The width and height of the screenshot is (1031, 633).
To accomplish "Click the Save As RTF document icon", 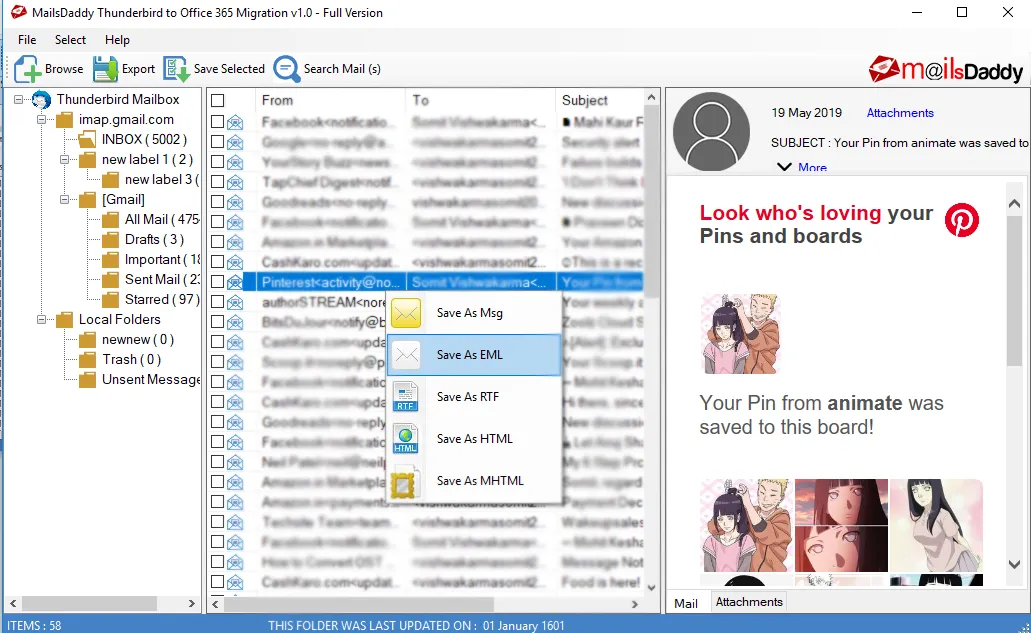I will [405, 397].
